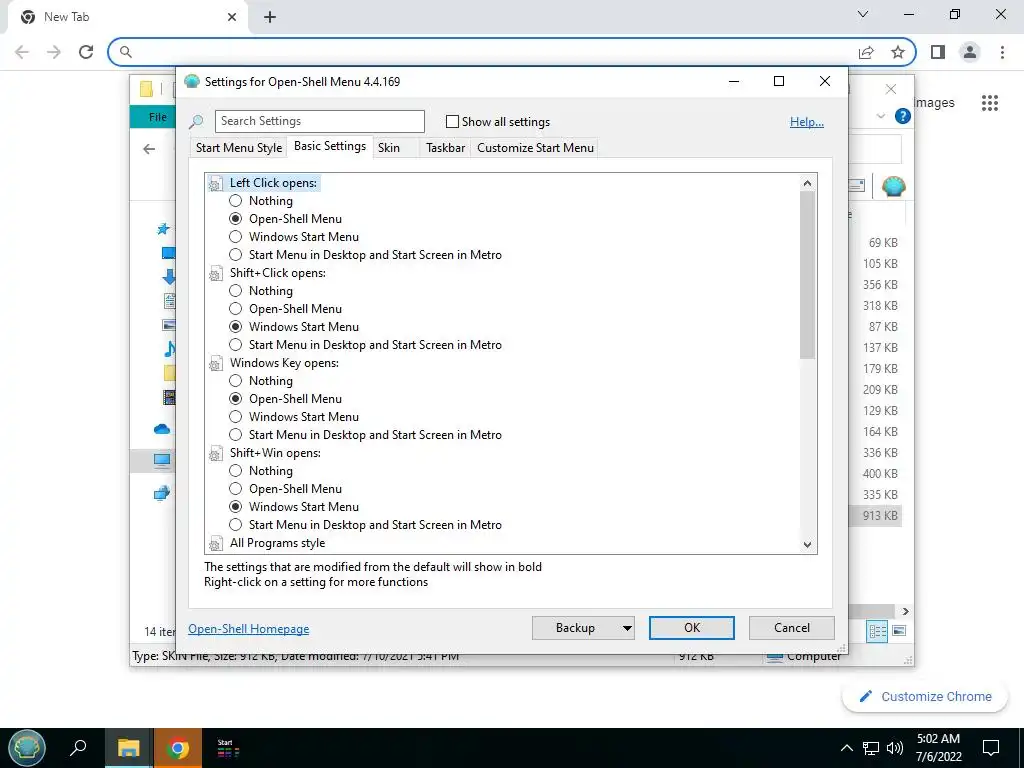Open the notification center icon
1024x768 pixels.
pyautogui.click(x=991, y=748)
